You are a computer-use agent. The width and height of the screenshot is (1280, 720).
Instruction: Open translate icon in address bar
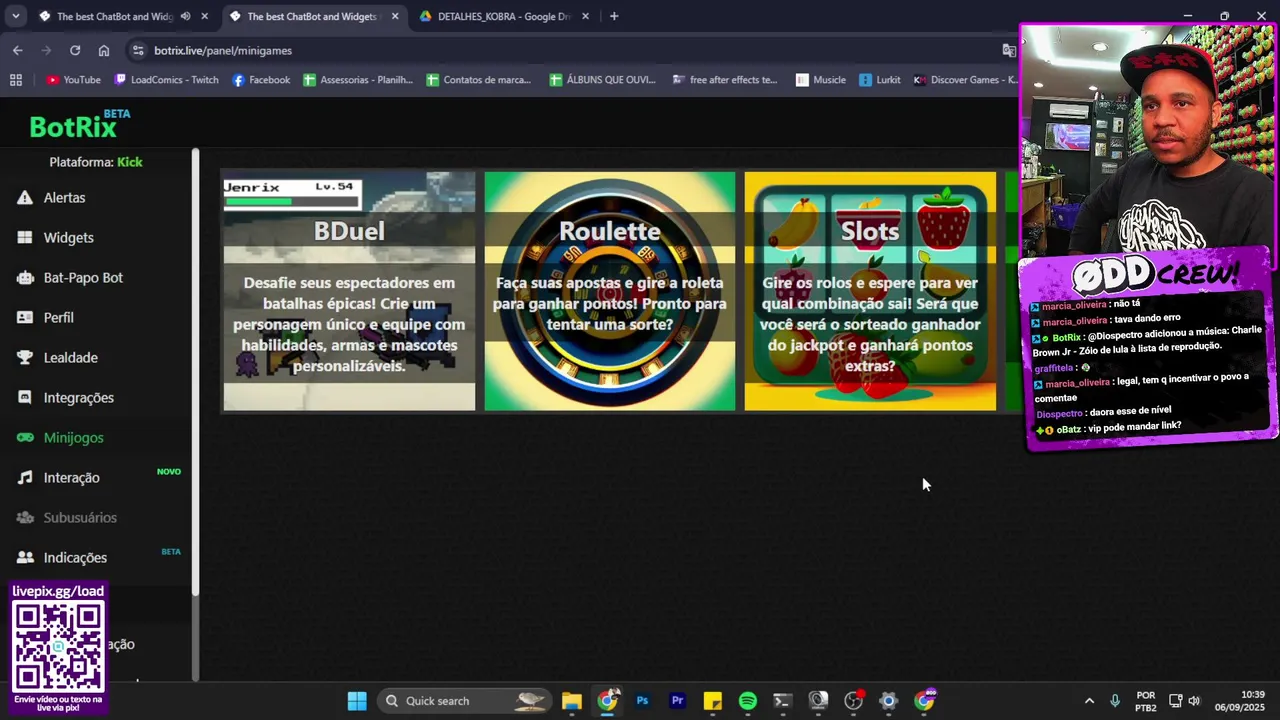pyautogui.click(x=1009, y=50)
